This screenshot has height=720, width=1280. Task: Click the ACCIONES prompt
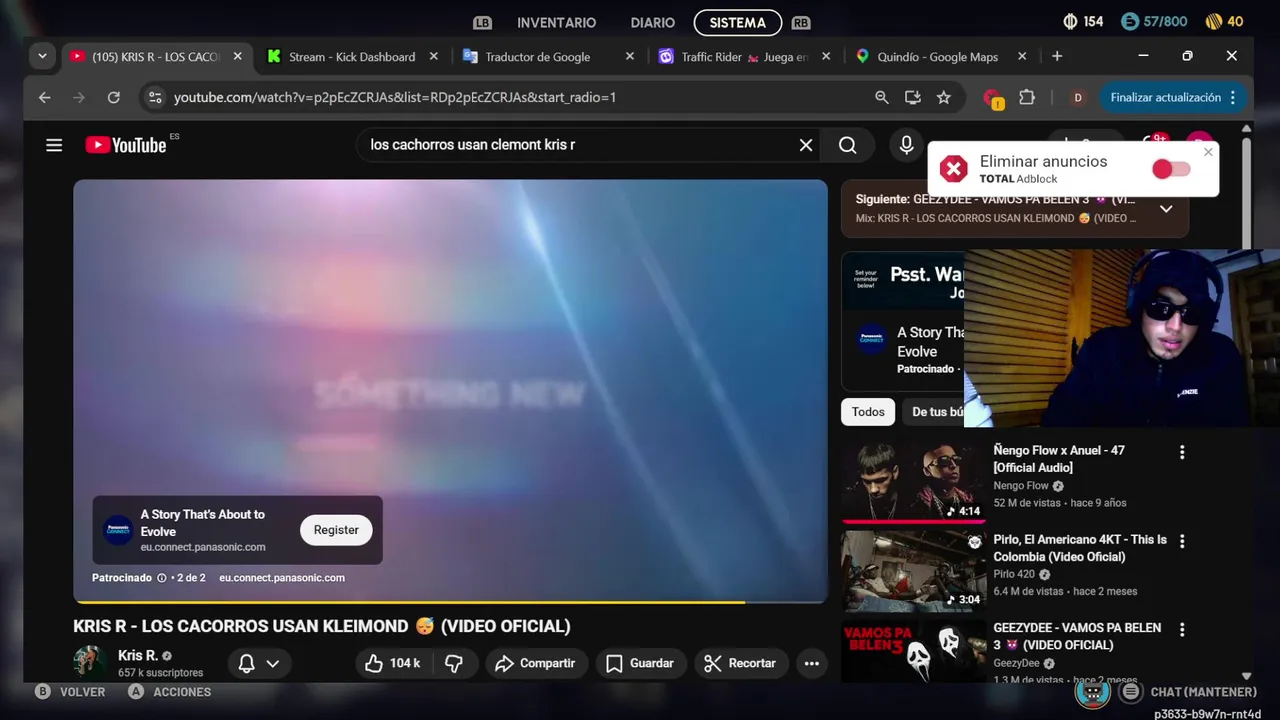pyautogui.click(x=169, y=692)
